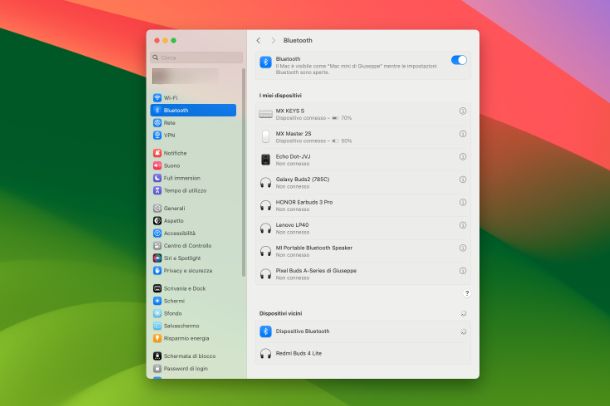Select VPN in the sidebar
Viewport: 610px width, 406px height.
[x=170, y=135]
